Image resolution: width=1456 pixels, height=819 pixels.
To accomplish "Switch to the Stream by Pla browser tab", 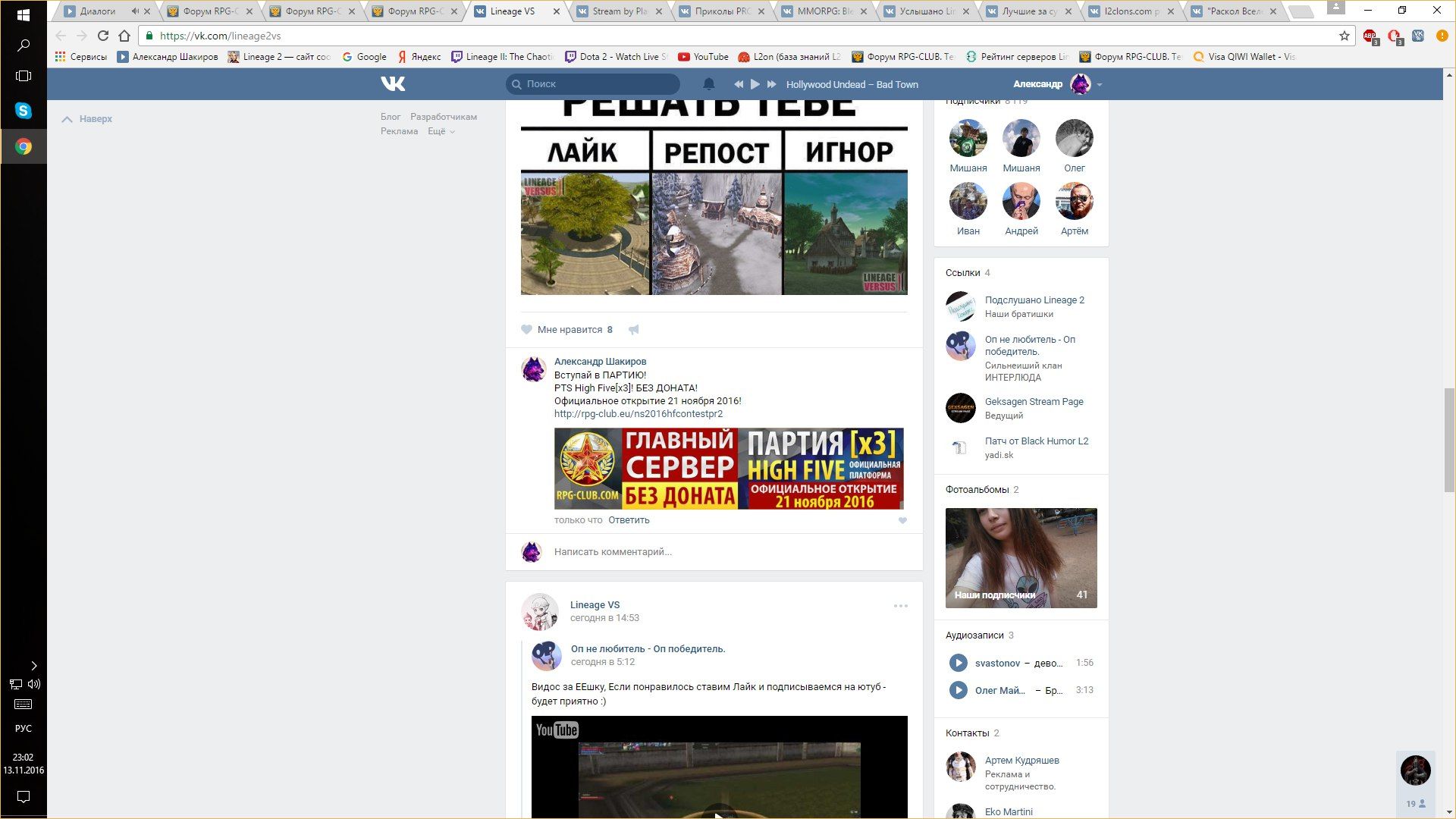I will (617, 11).
